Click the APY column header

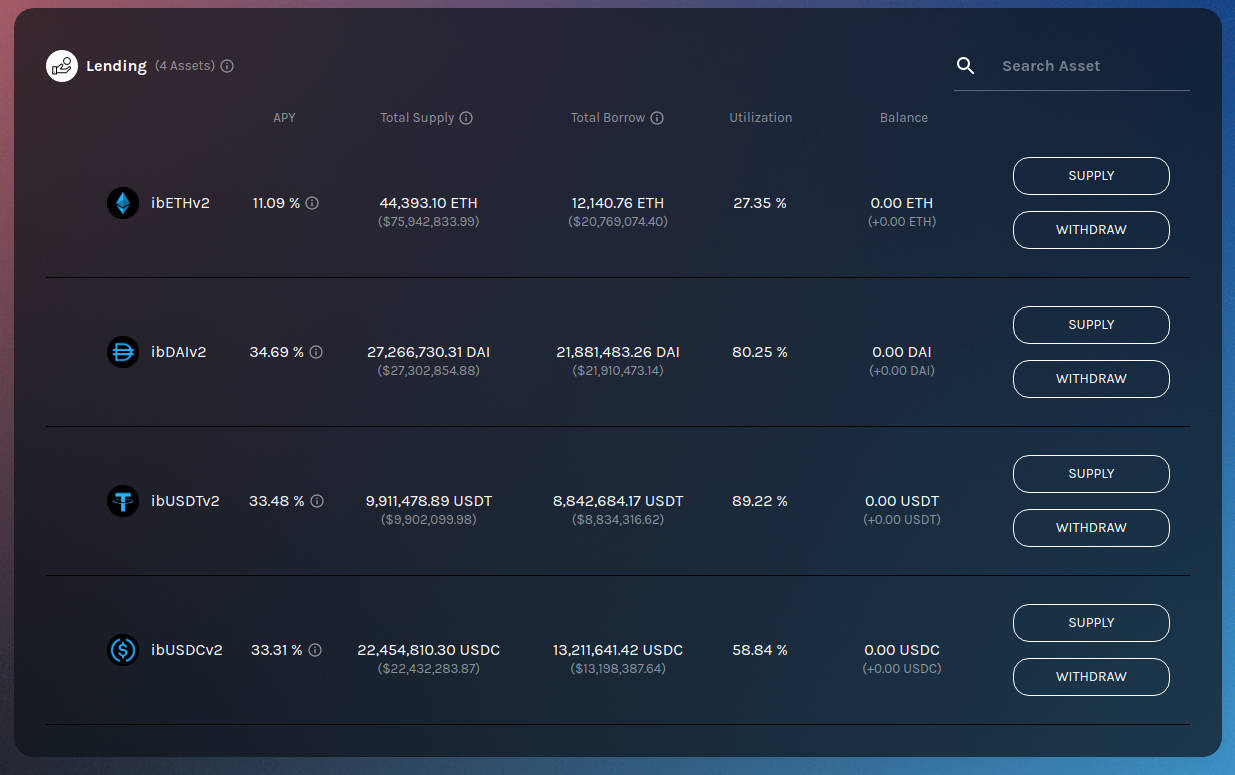tap(285, 118)
